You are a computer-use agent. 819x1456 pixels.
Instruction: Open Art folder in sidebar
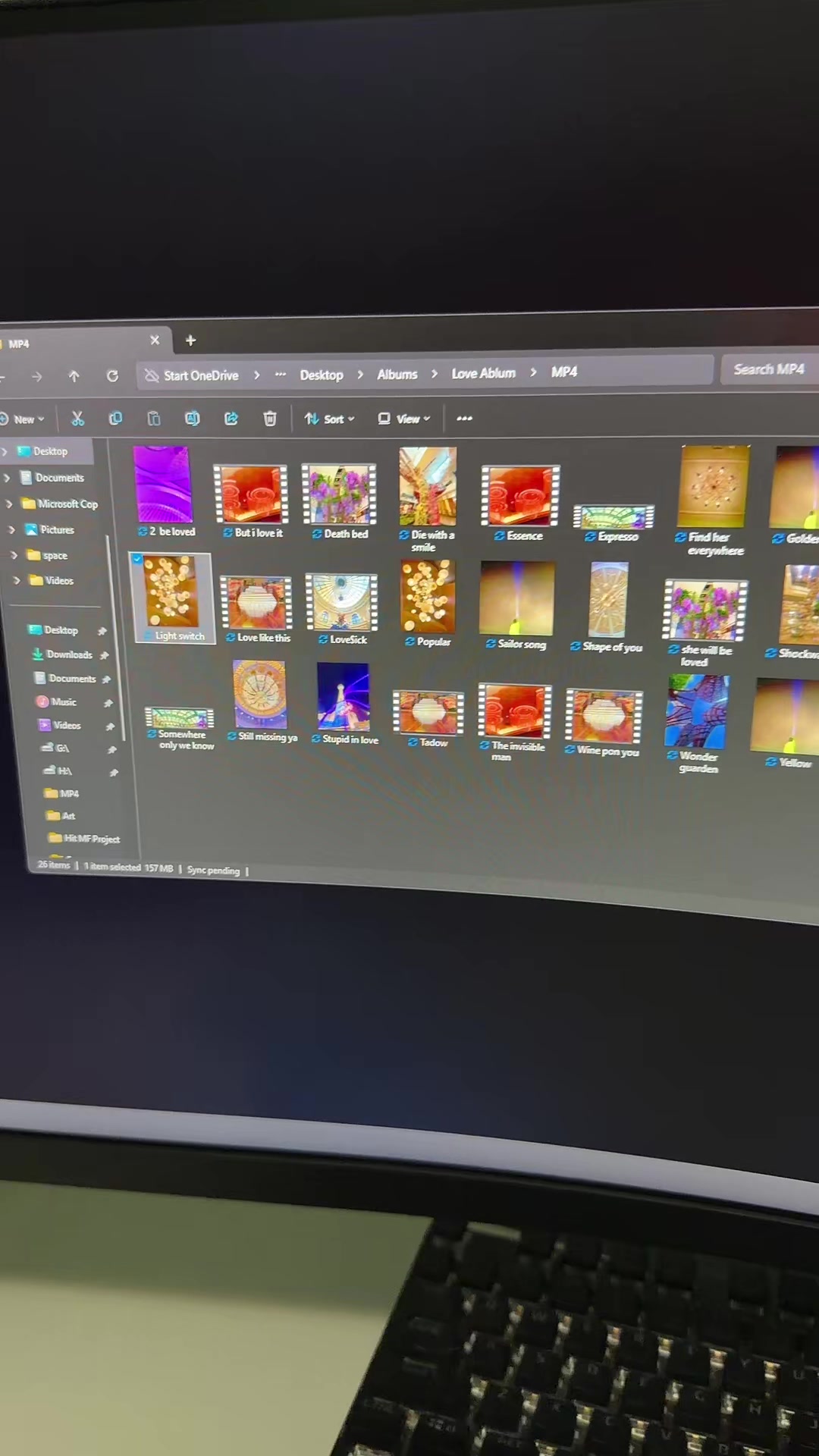tap(68, 816)
